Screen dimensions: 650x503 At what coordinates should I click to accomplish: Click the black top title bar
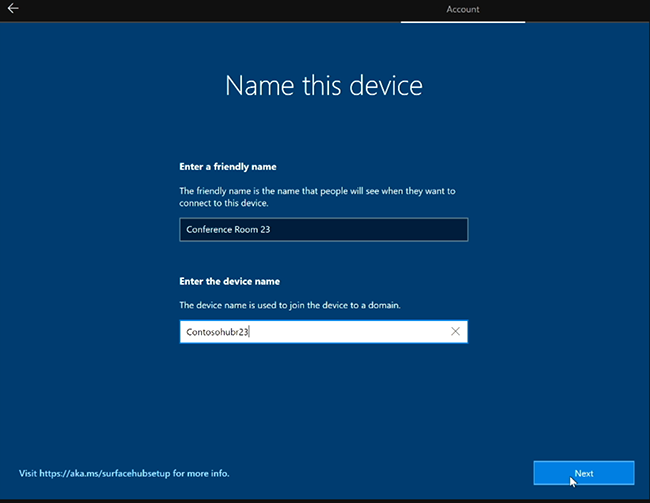[x=207, y=10]
